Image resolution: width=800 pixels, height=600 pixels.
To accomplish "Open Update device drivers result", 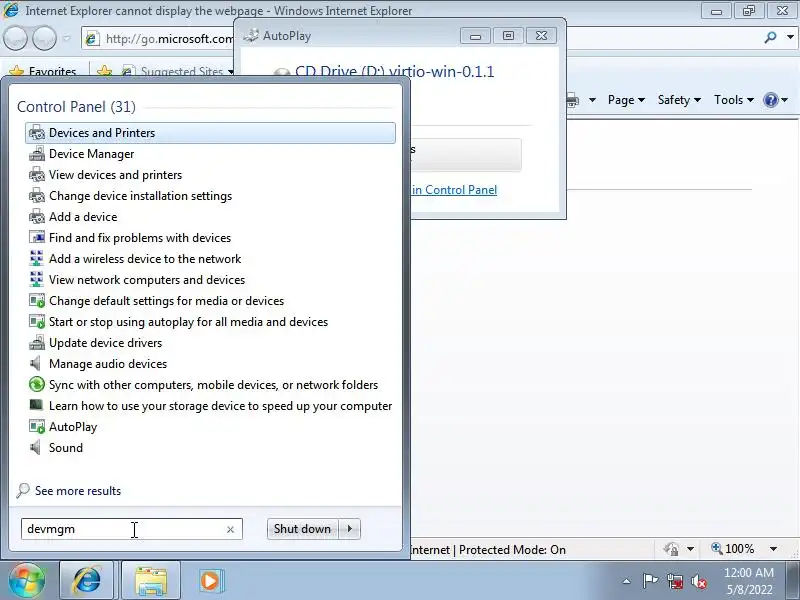I will [210, 343].
